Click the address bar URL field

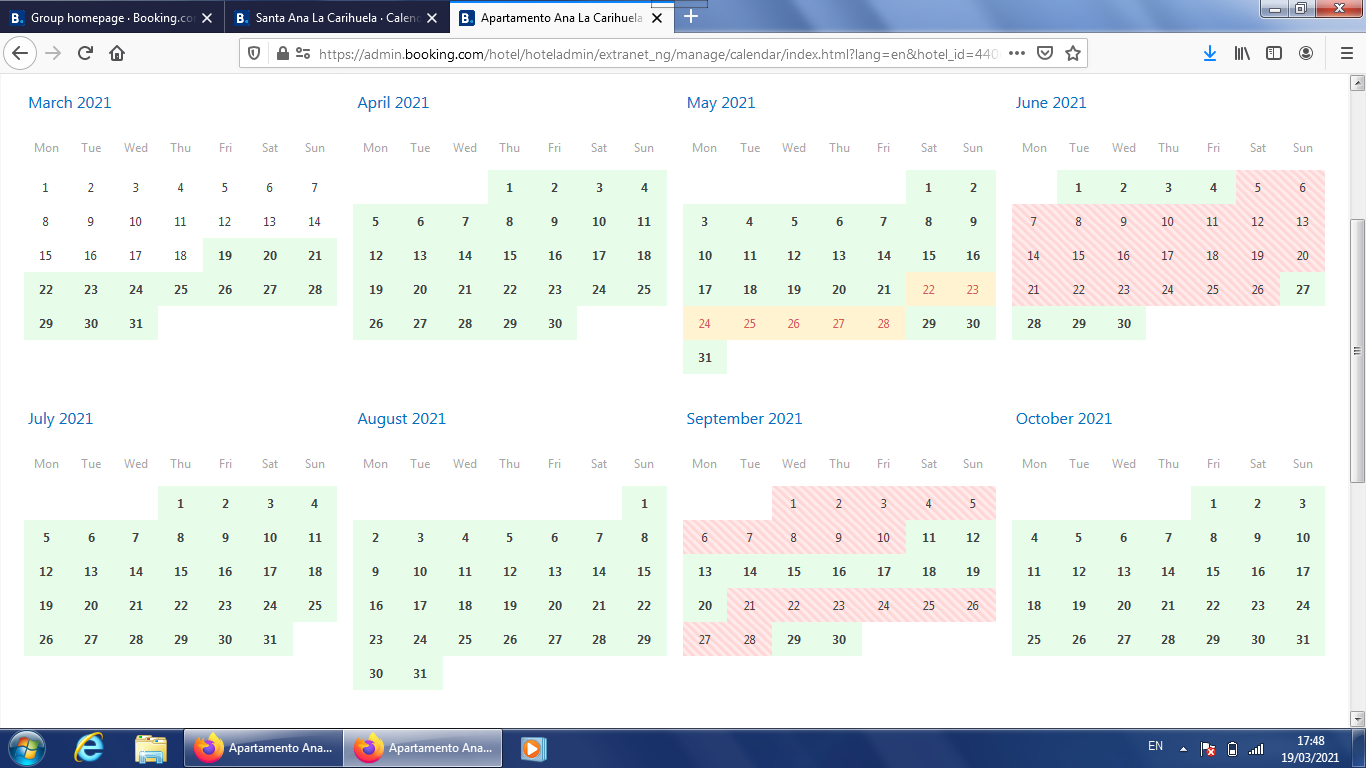tap(650, 54)
